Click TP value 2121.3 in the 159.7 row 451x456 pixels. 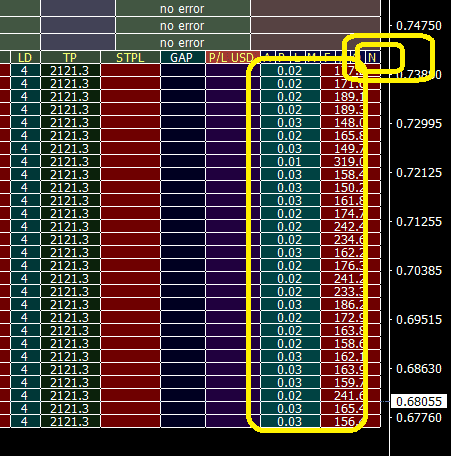(x=70, y=383)
